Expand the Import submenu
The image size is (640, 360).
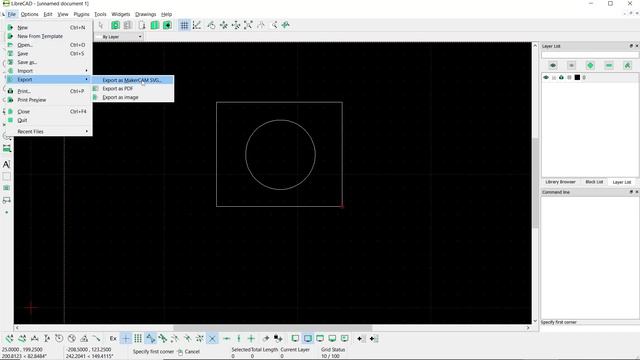[x=48, y=71]
